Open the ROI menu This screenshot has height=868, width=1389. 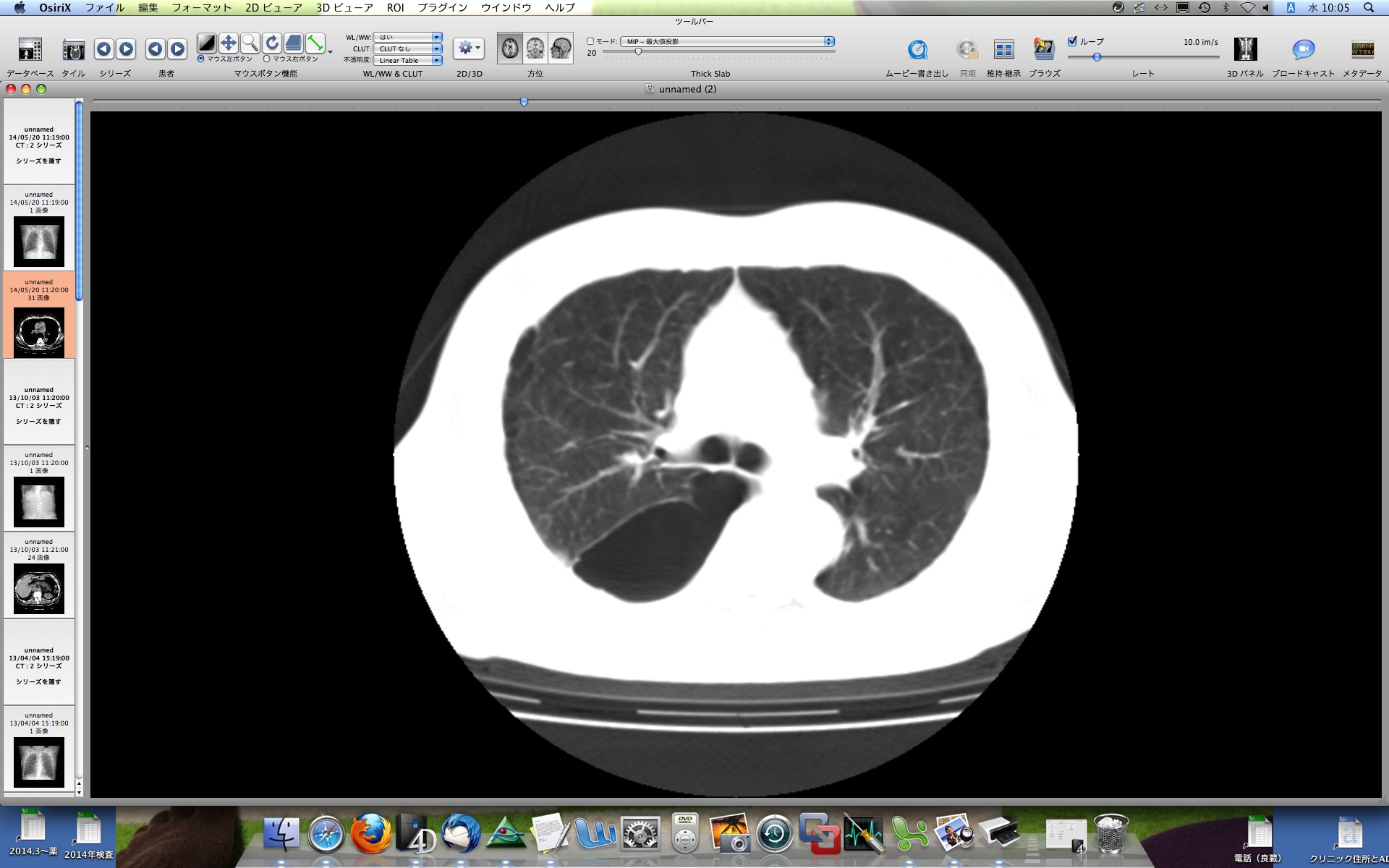coord(396,7)
